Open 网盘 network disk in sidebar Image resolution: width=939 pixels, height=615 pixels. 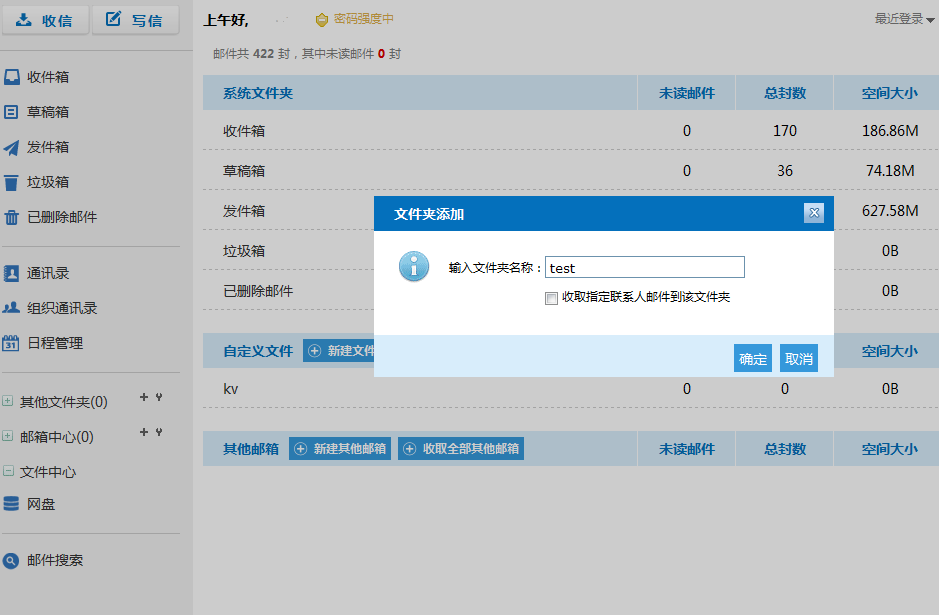tap(40, 504)
